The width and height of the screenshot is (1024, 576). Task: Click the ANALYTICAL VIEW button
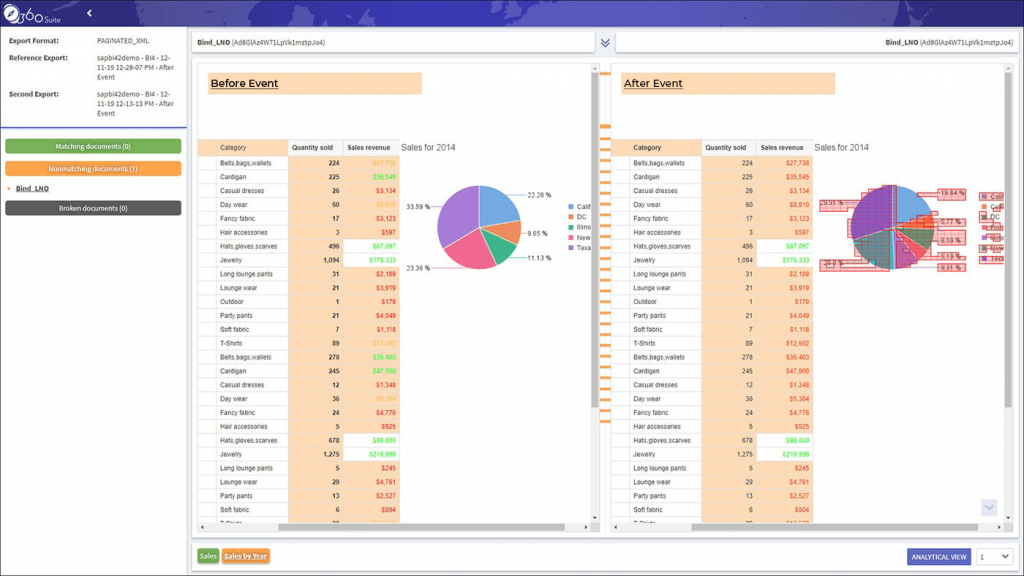[938, 557]
